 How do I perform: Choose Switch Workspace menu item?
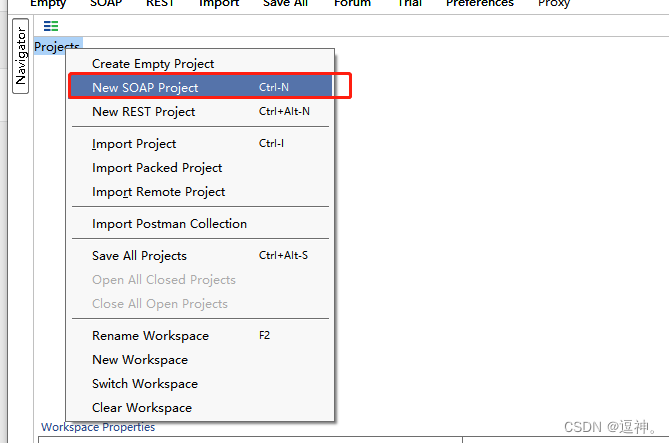[x=200, y=384]
